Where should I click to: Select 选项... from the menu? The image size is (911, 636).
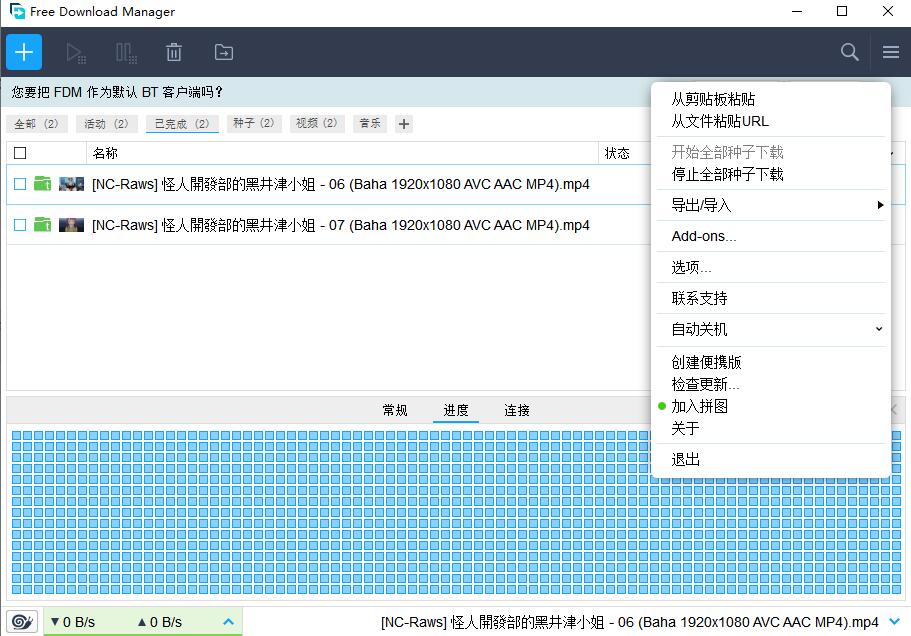tap(692, 267)
